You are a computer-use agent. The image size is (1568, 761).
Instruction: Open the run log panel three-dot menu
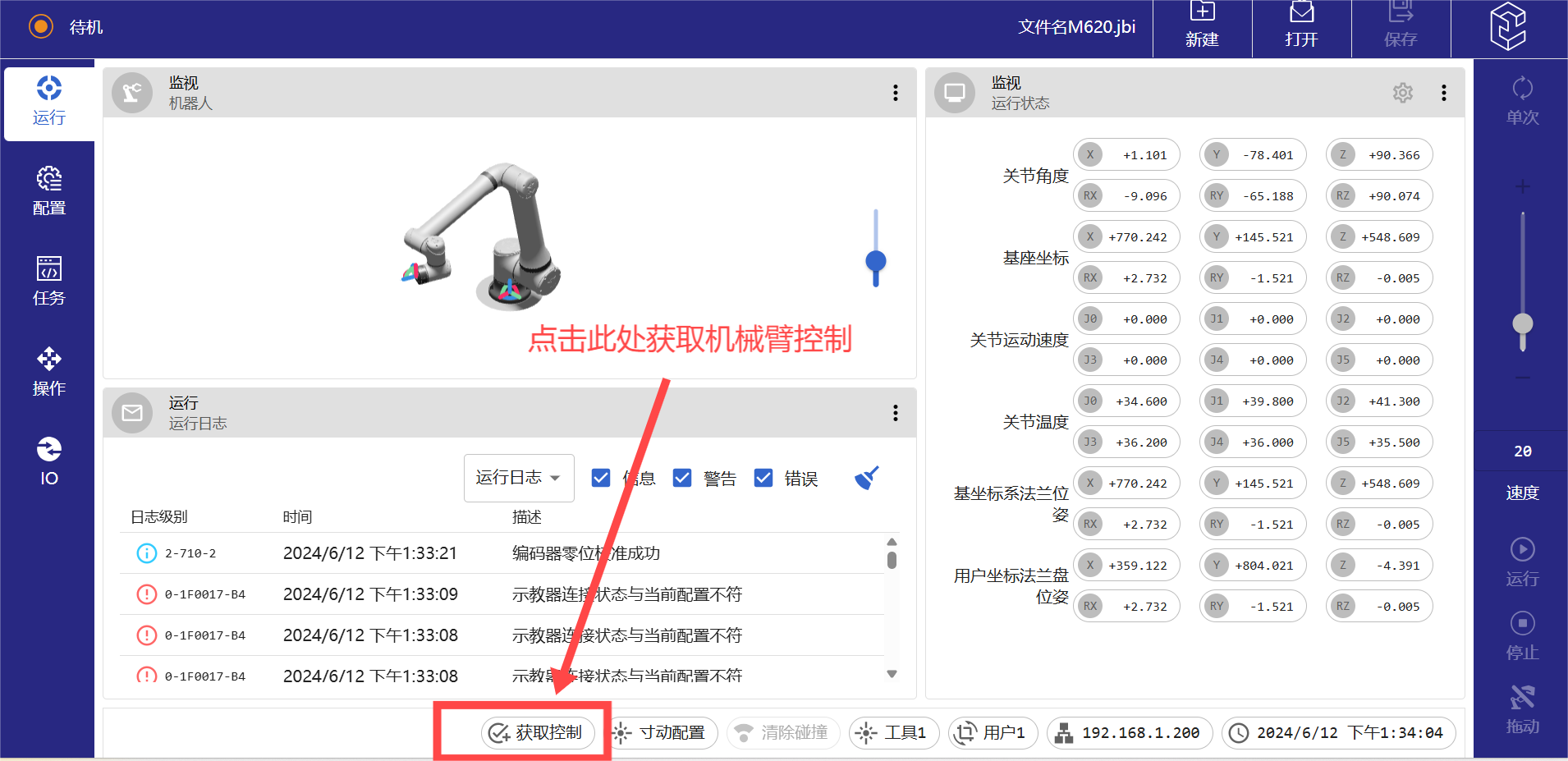tap(895, 413)
